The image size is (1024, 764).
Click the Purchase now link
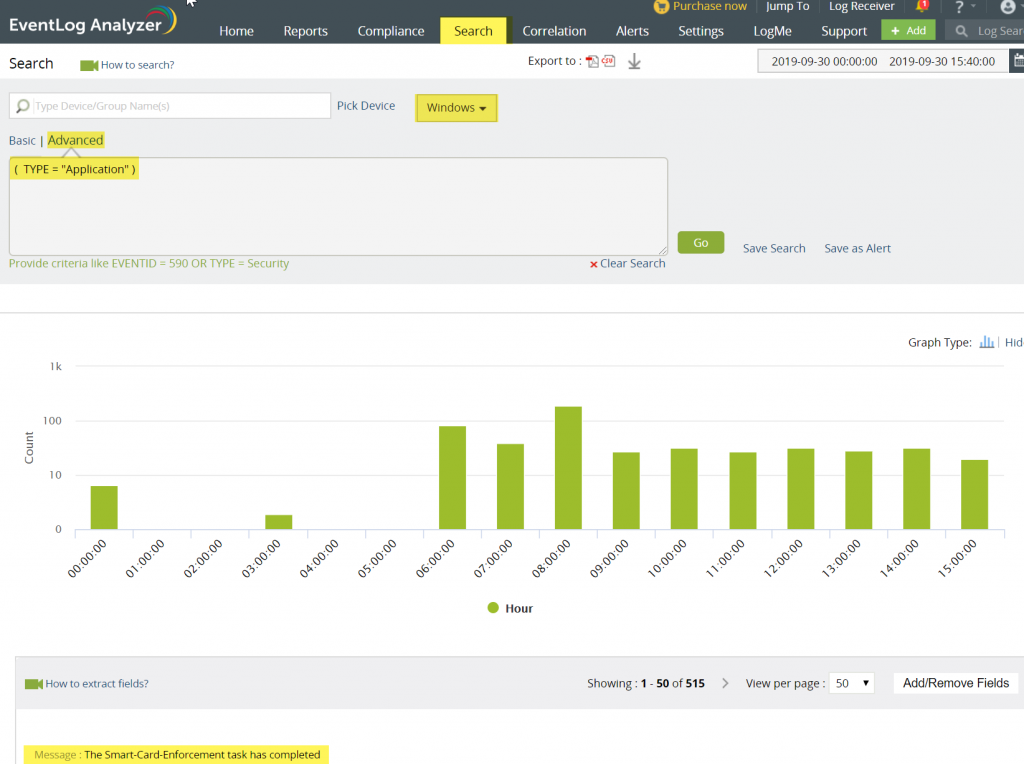point(709,7)
